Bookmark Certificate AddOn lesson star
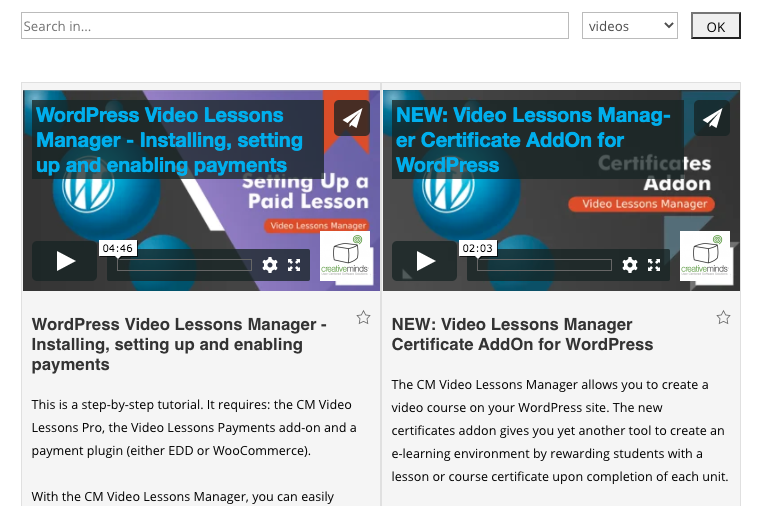The width and height of the screenshot is (776, 506). pyautogui.click(x=723, y=317)
